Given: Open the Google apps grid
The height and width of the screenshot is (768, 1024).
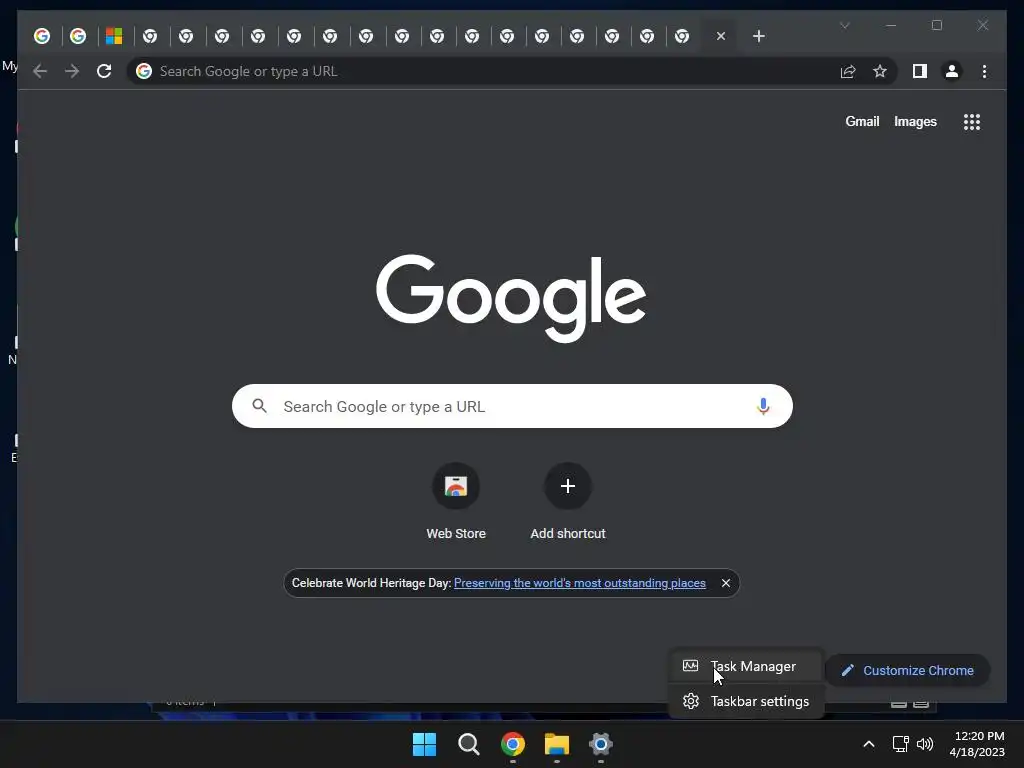Looking at the screenshot, I should coord(972,121).
